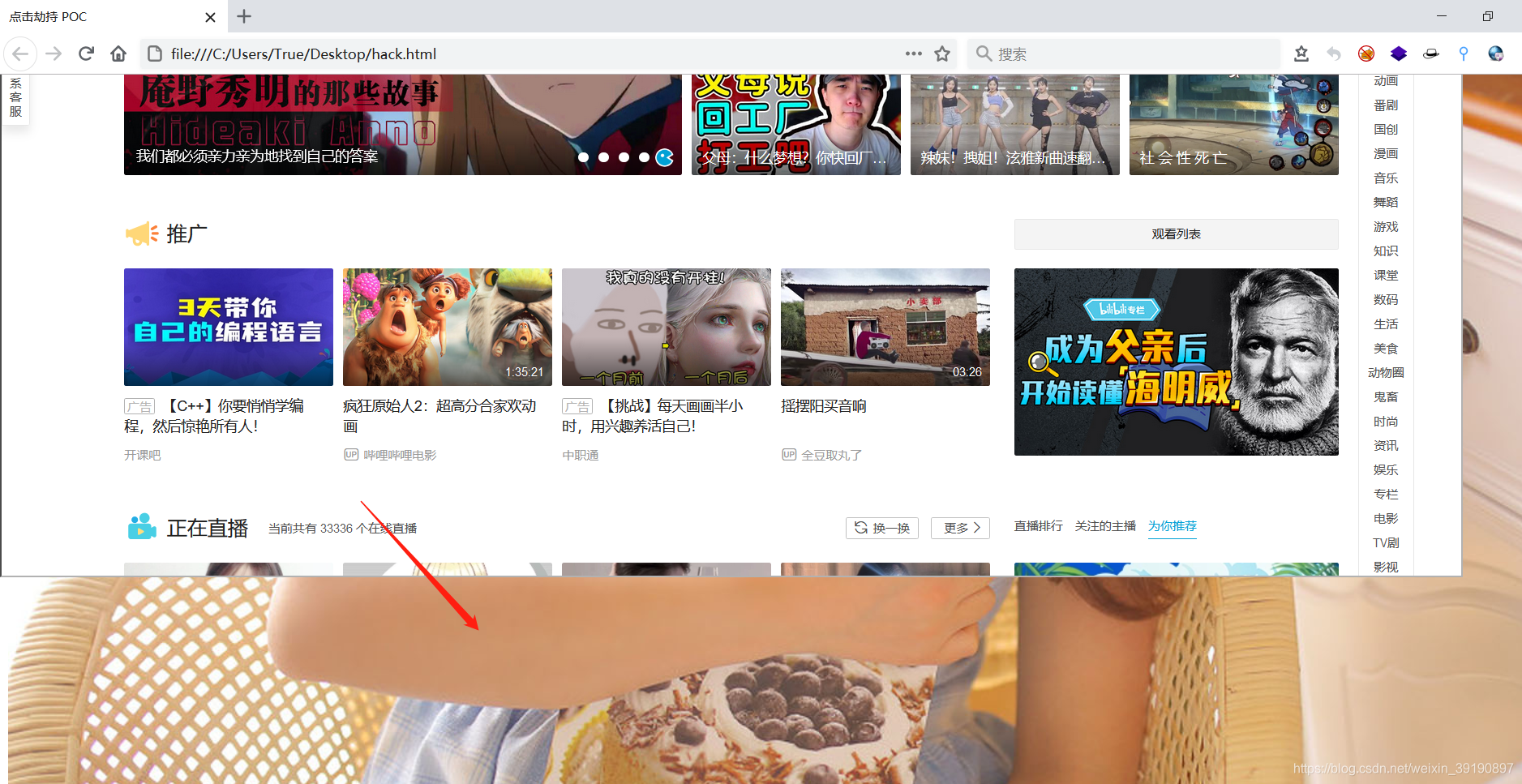Go to the browser home page icon

[118, 54]
